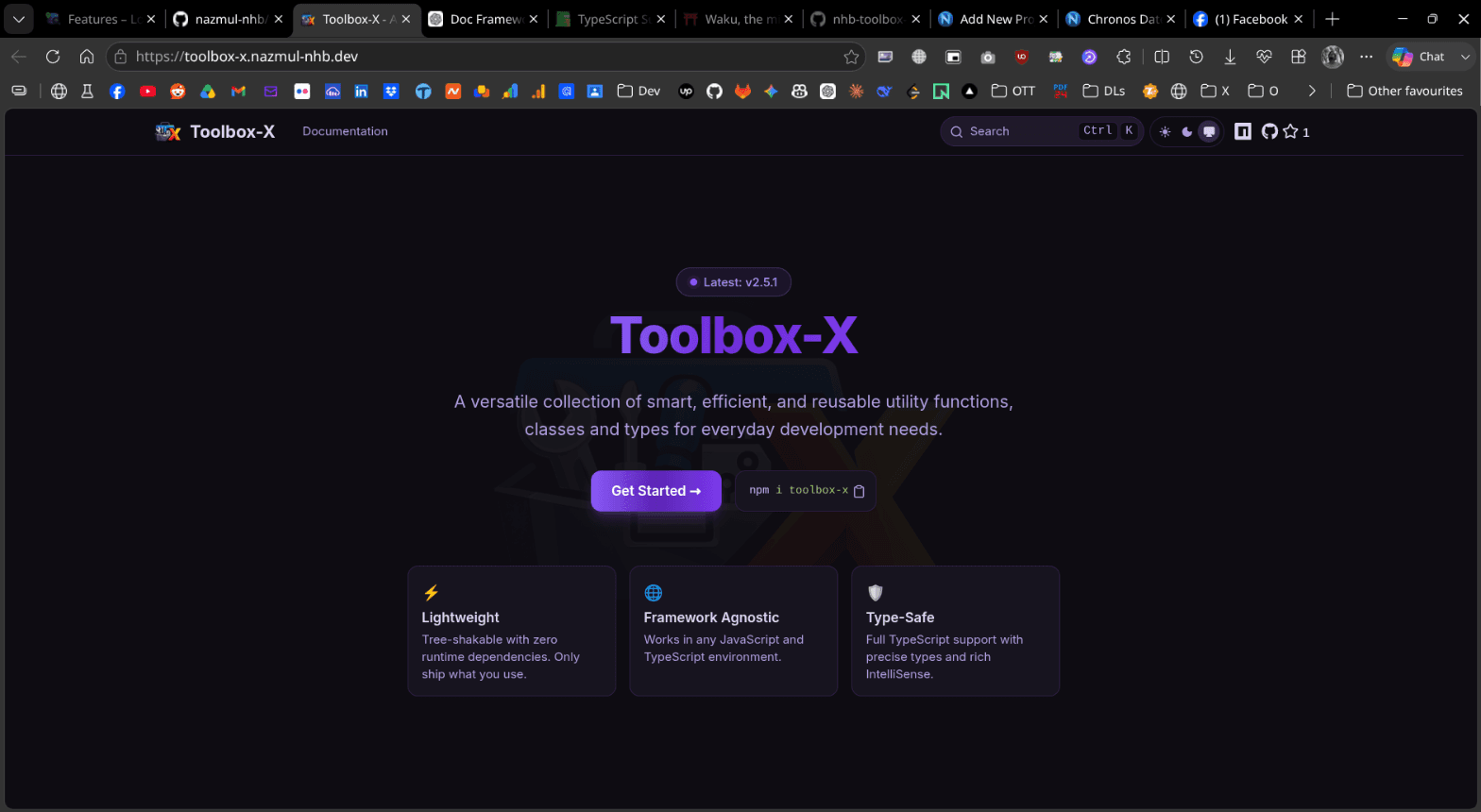The height and width of the screenshot is (812, 1481).
Task: Open the npm package icon link
Action: (x=1243, y=131)
